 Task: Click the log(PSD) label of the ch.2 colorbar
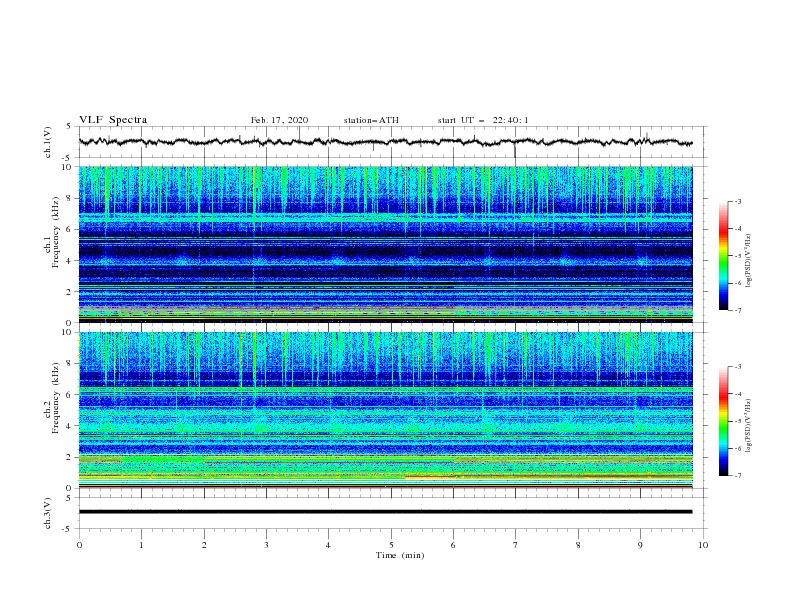[x=749, y=426]
